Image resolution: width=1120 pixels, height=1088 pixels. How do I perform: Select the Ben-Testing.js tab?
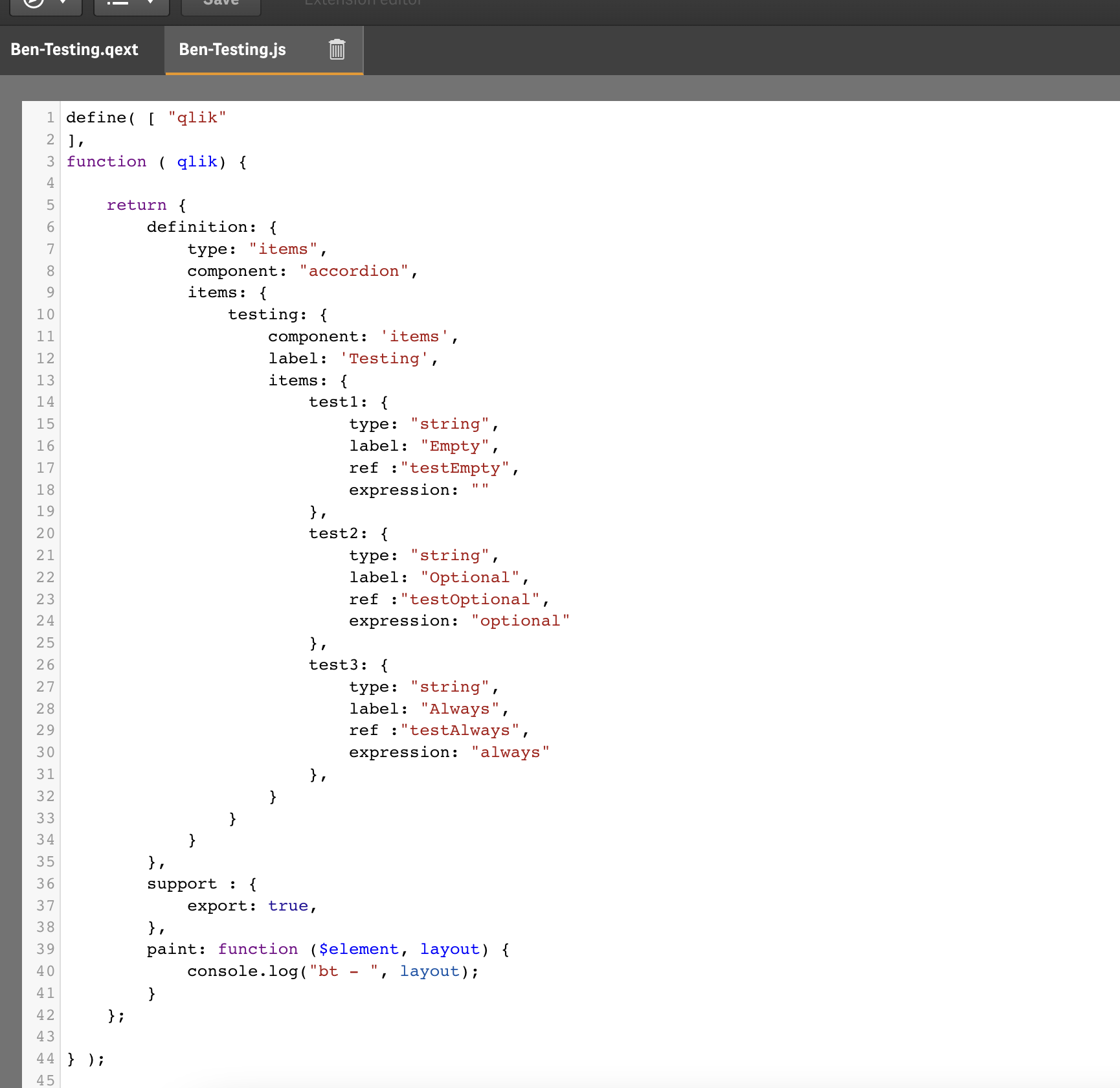232,50
